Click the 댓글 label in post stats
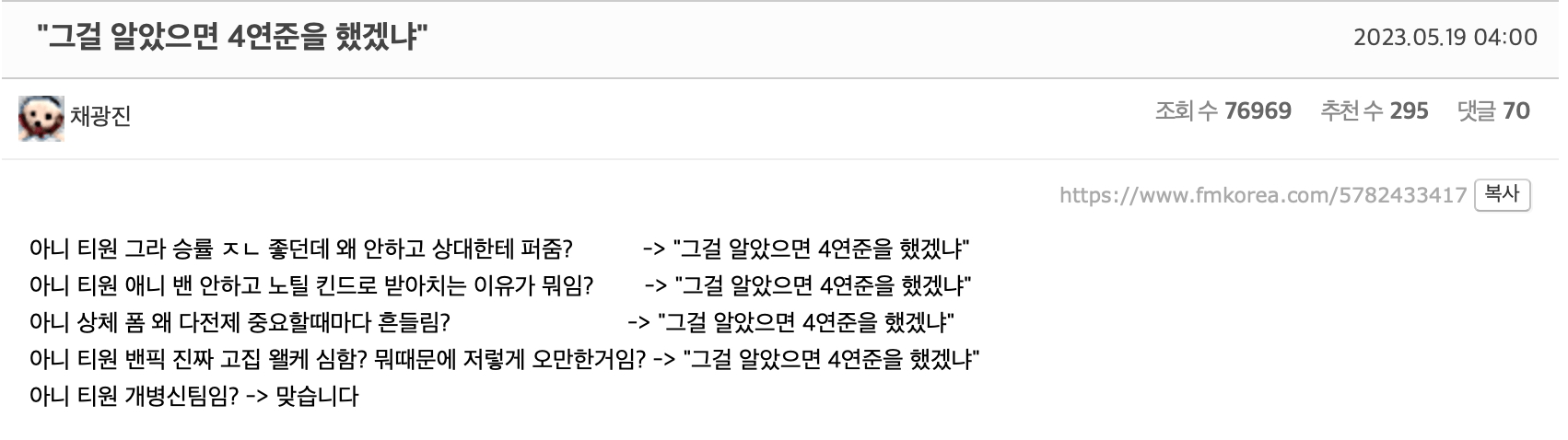 pos(1476,111)
